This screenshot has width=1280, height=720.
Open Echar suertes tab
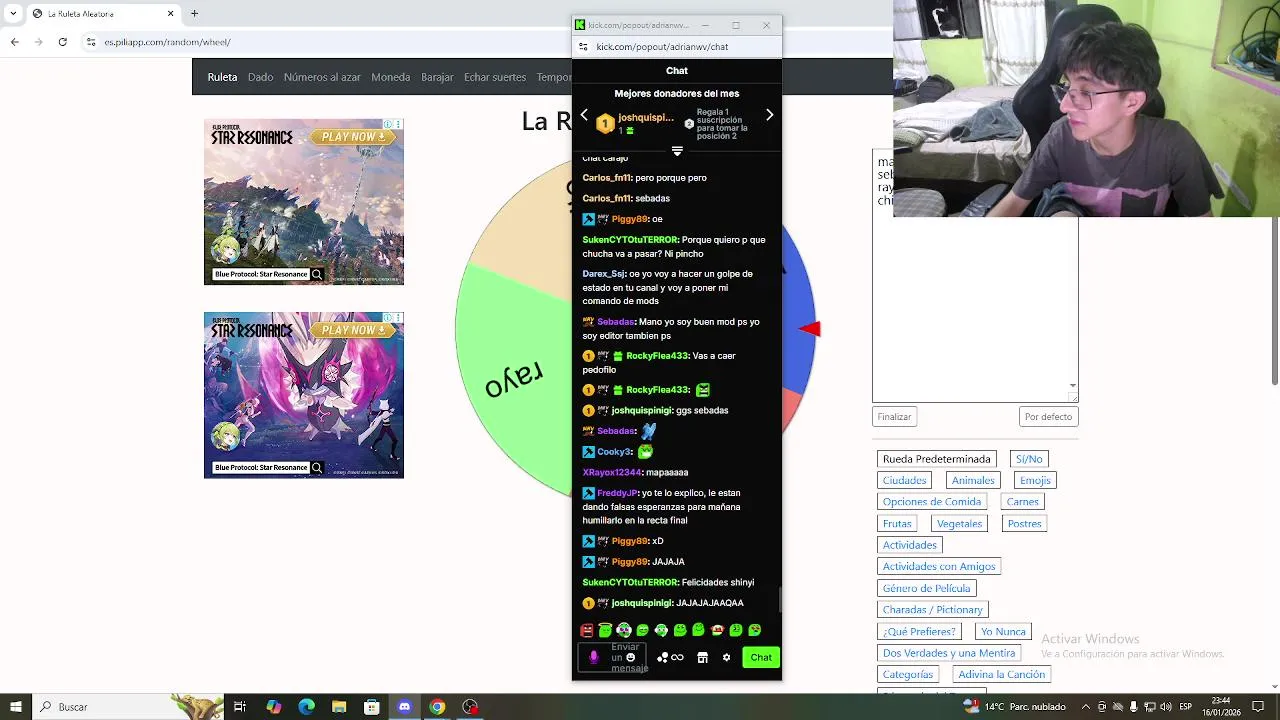tap(495, 77)
